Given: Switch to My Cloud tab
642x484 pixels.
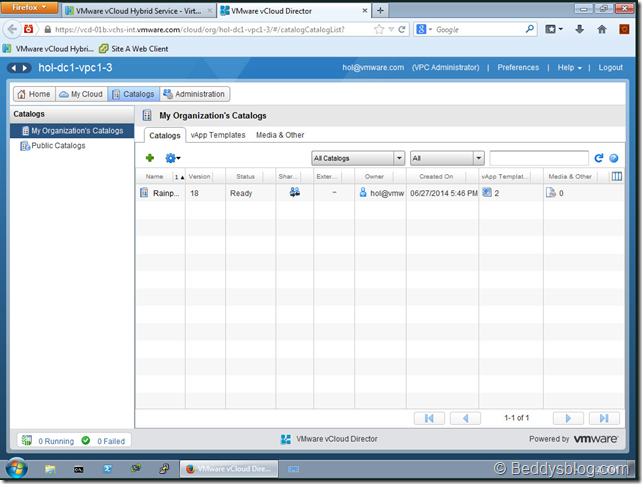Looking at the screenshot, I should click(x=81, y=94).
